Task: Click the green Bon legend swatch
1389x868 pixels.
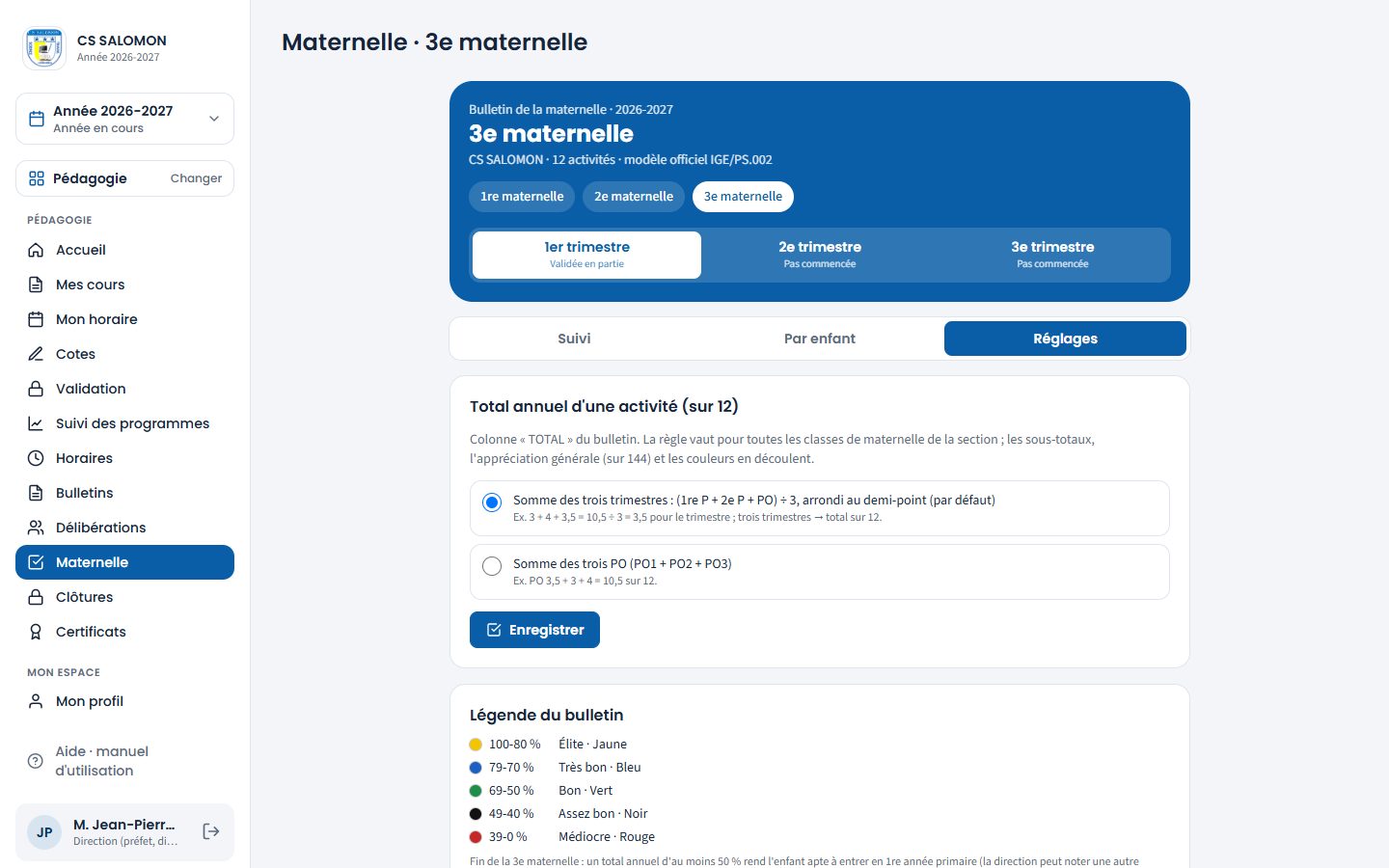Action: 476,791
